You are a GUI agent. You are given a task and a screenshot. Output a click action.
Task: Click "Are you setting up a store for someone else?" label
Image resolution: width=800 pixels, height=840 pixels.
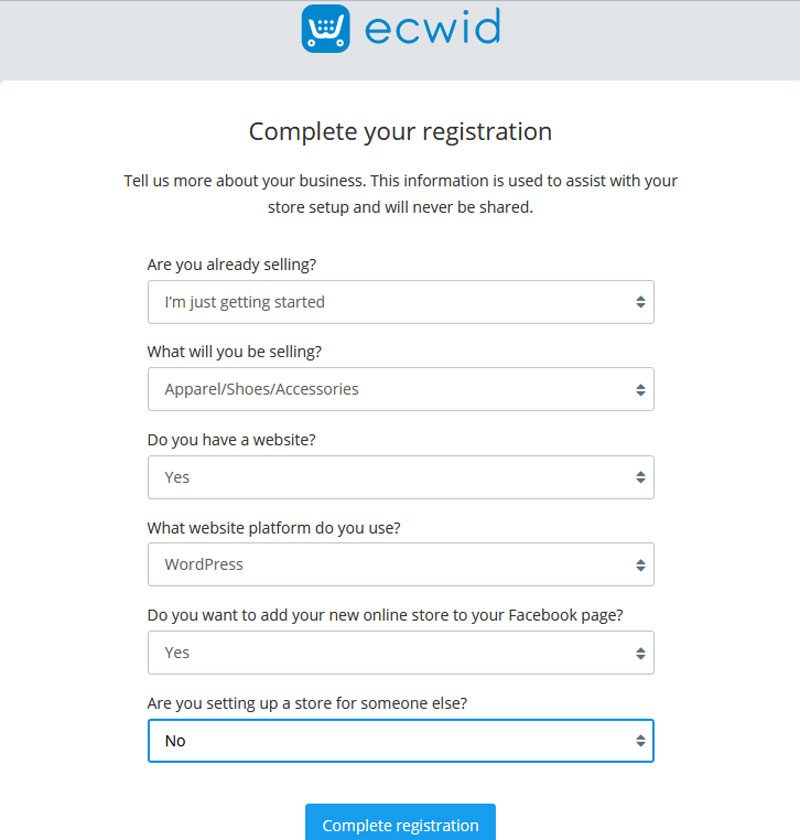pyautogui.click(x=307, y=703)
